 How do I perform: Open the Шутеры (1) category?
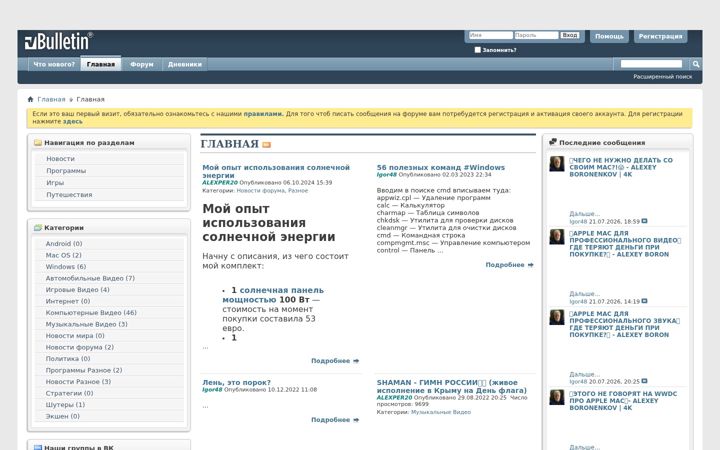(65, 405)
